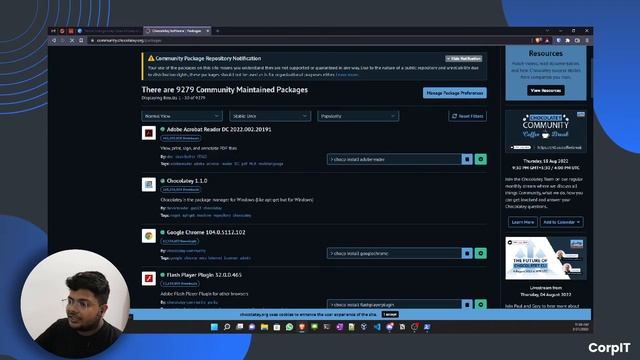Screen dimensions: 640x360
Task: Click the address bar URL field
Action: click(x=310, y=40)
